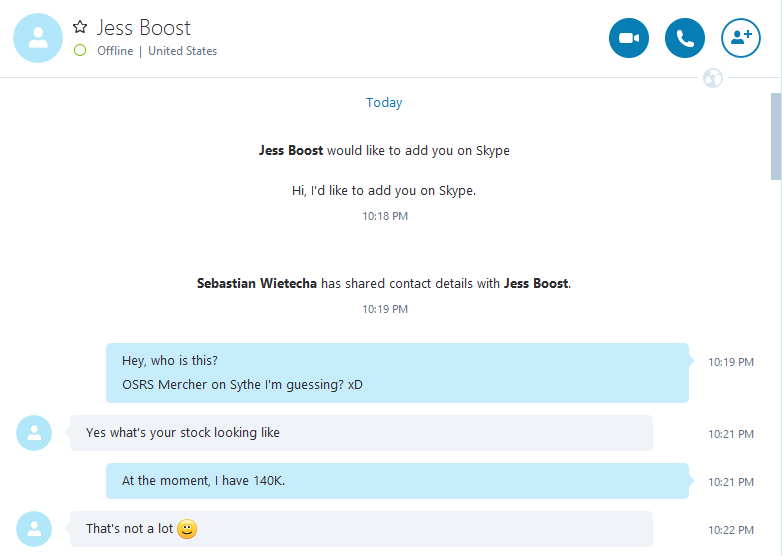The width and height of the screenshot is (782, 556).
Task: Click the avatar beside 'That's not a lot' message
Action: (34, 529)
